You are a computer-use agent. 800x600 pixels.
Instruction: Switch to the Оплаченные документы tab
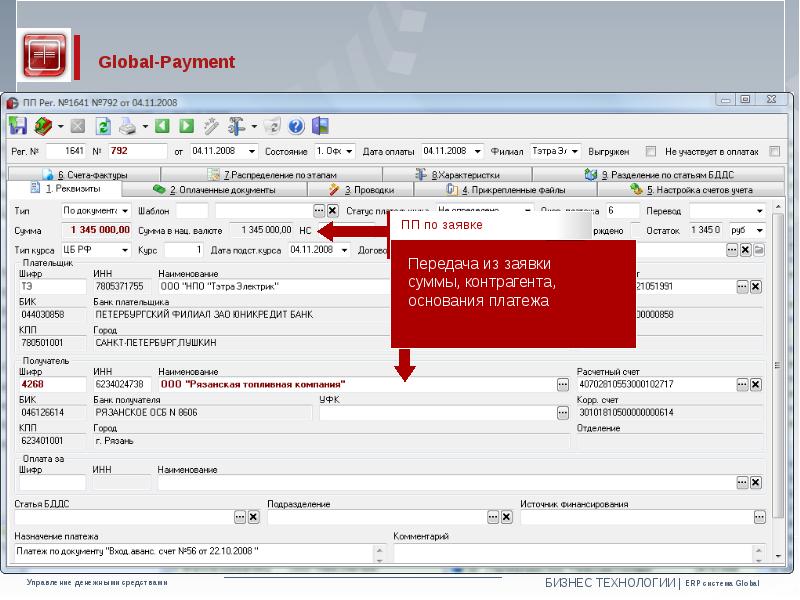tap(213, 189)
